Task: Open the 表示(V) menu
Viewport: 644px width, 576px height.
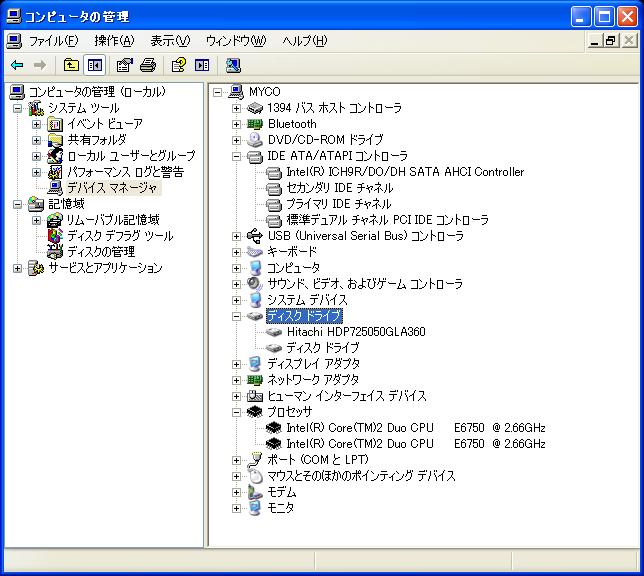Action: coord(170,41)
